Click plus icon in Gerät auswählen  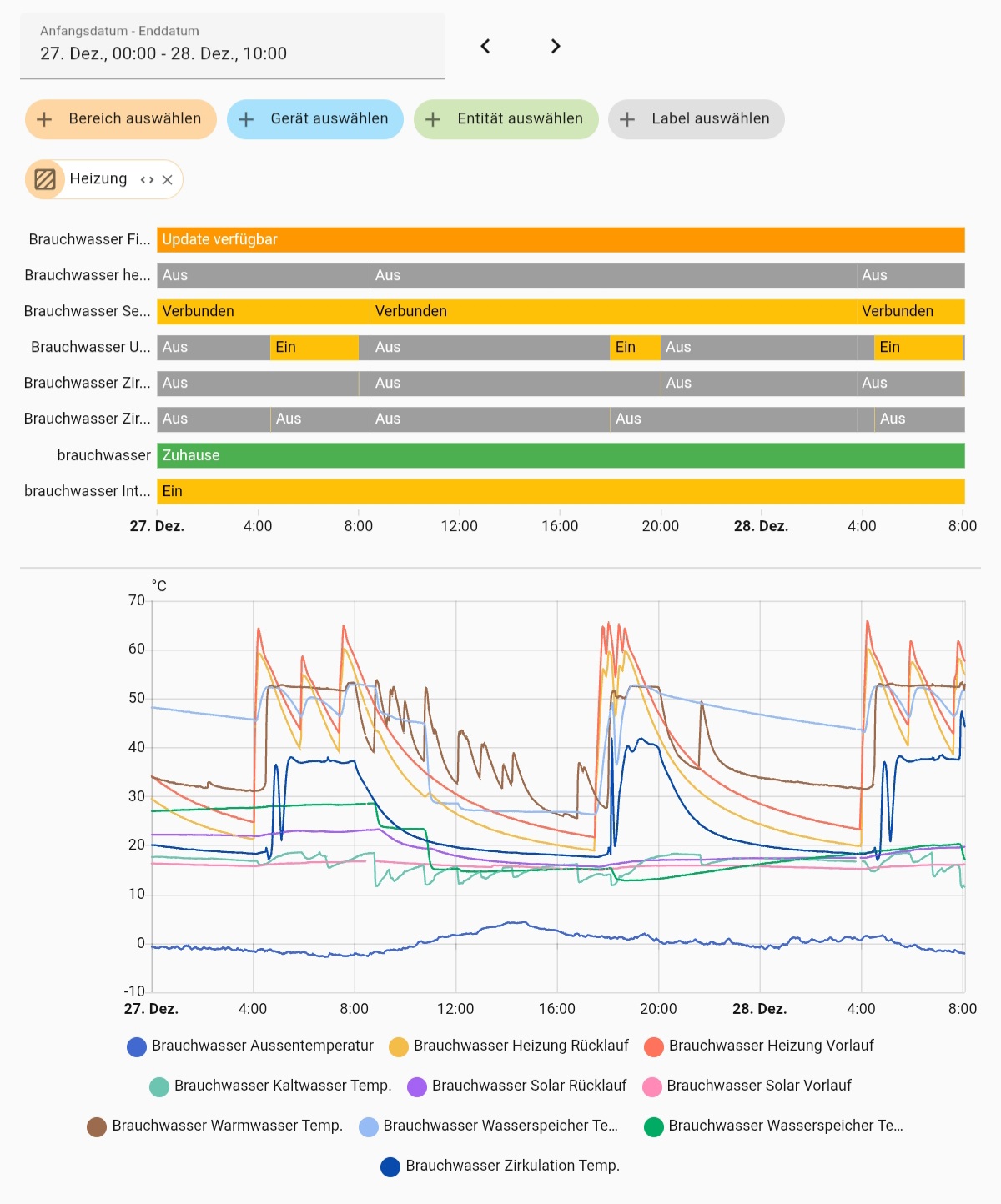coord(246,119)
